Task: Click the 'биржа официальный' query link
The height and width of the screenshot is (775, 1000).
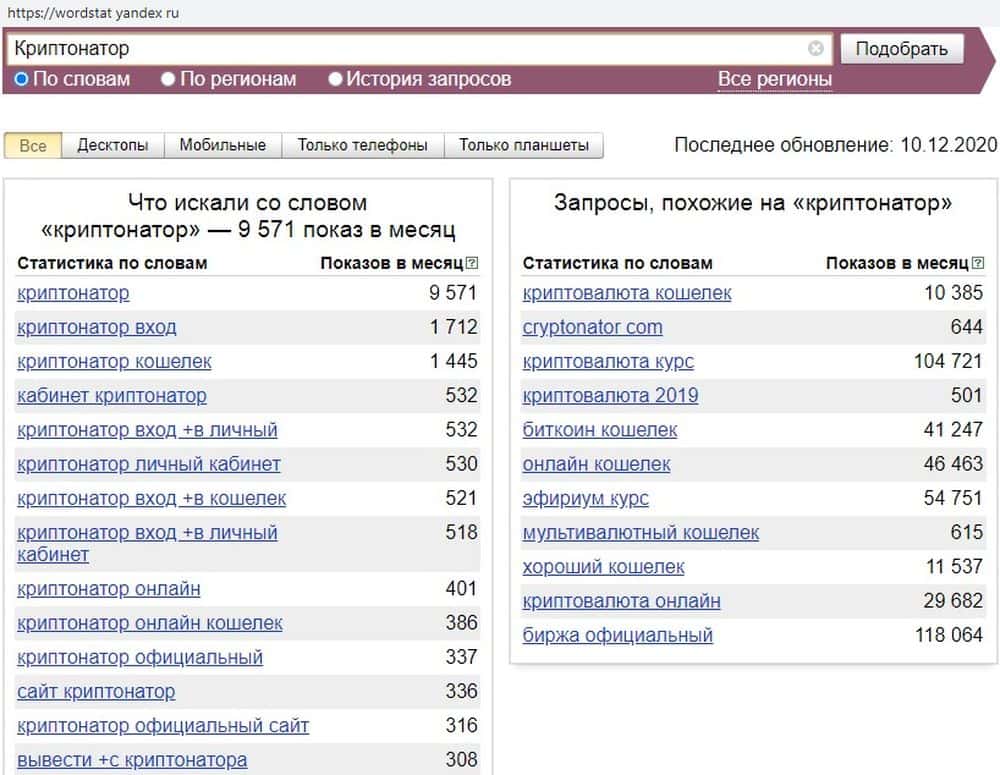Action: (x=617, y=635)
